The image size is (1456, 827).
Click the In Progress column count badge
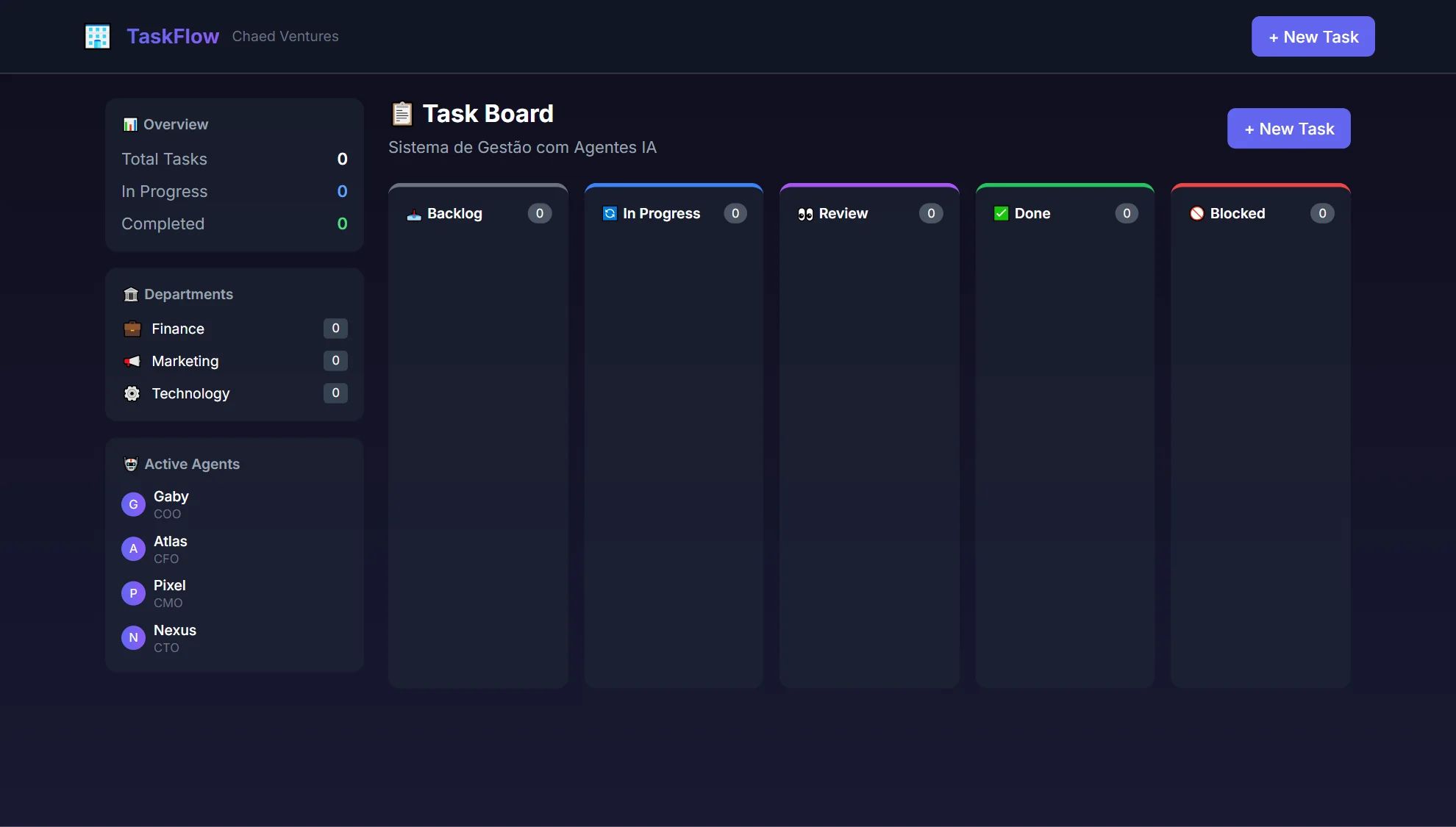[735, 213]
